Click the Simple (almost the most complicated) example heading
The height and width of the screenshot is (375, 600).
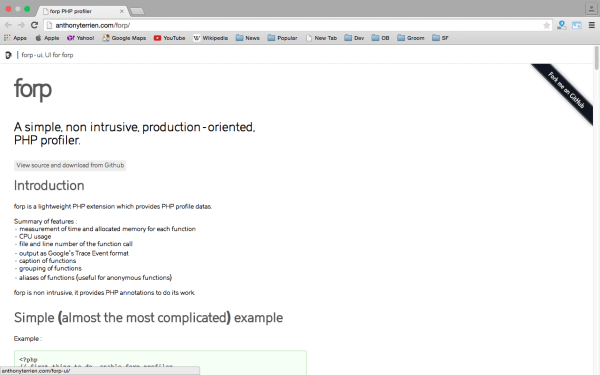pos(148,318)
